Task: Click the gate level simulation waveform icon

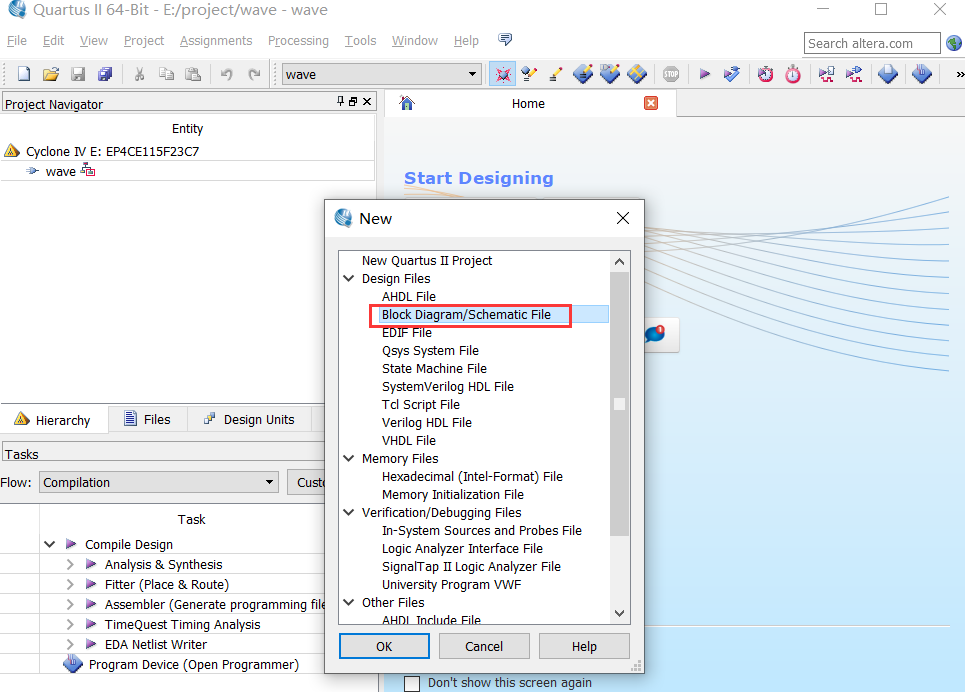Action: click(854, 74)
